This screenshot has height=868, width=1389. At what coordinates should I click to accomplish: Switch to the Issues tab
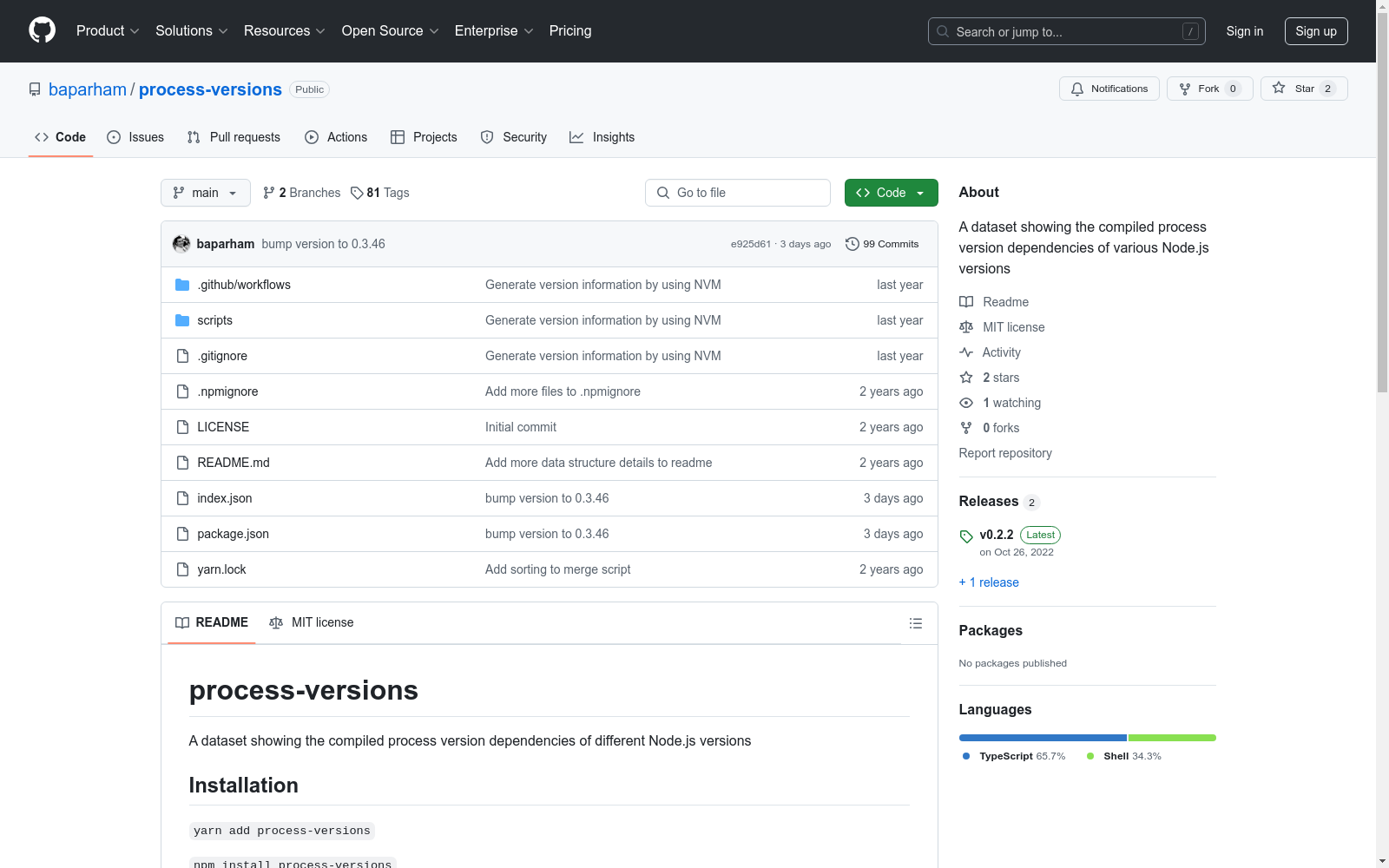click(x=135, y=137)
